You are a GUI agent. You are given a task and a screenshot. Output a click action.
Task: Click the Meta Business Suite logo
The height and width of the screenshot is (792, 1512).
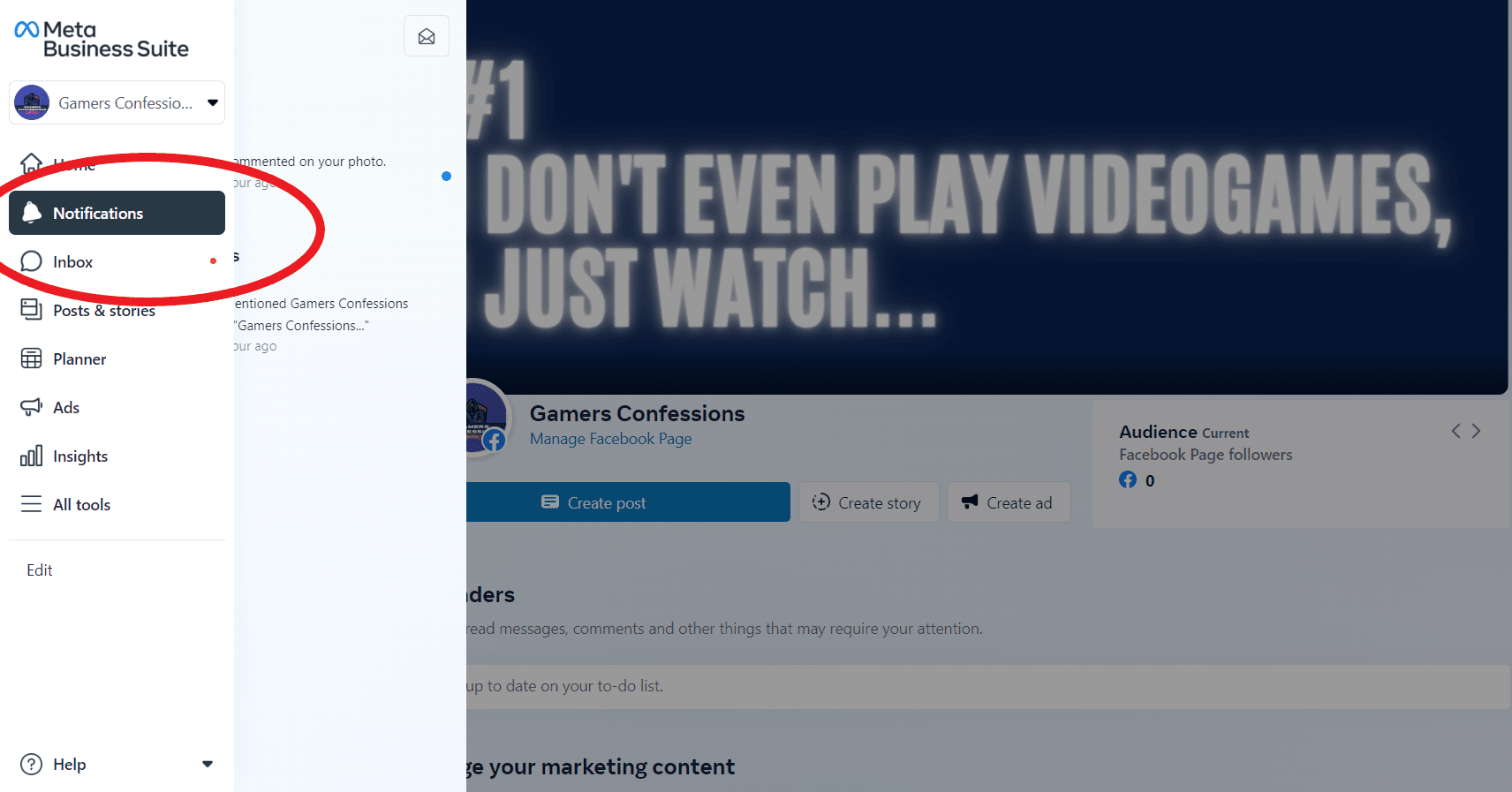coord(102,40)
